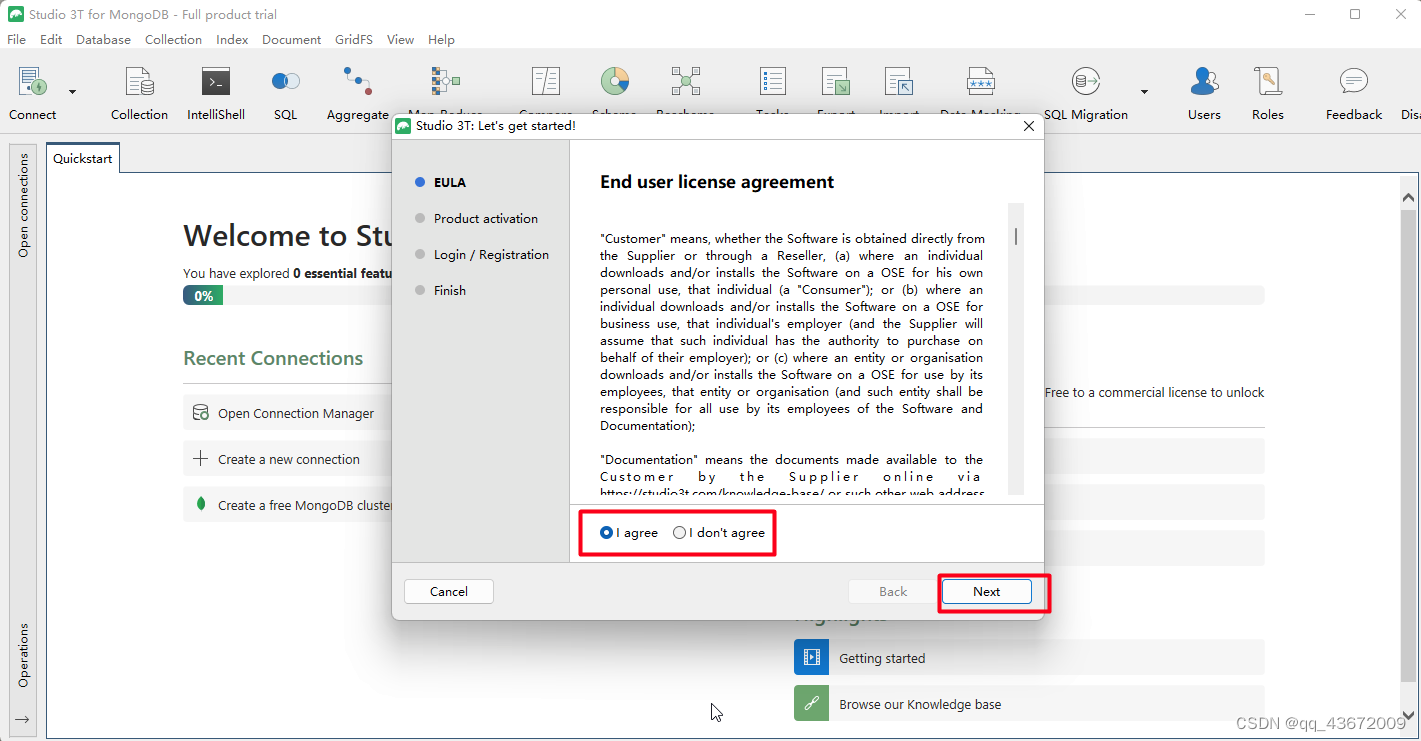Click the Finish wizard step
The height and width of the screenshot is (741, 1421).
point(449,290)
